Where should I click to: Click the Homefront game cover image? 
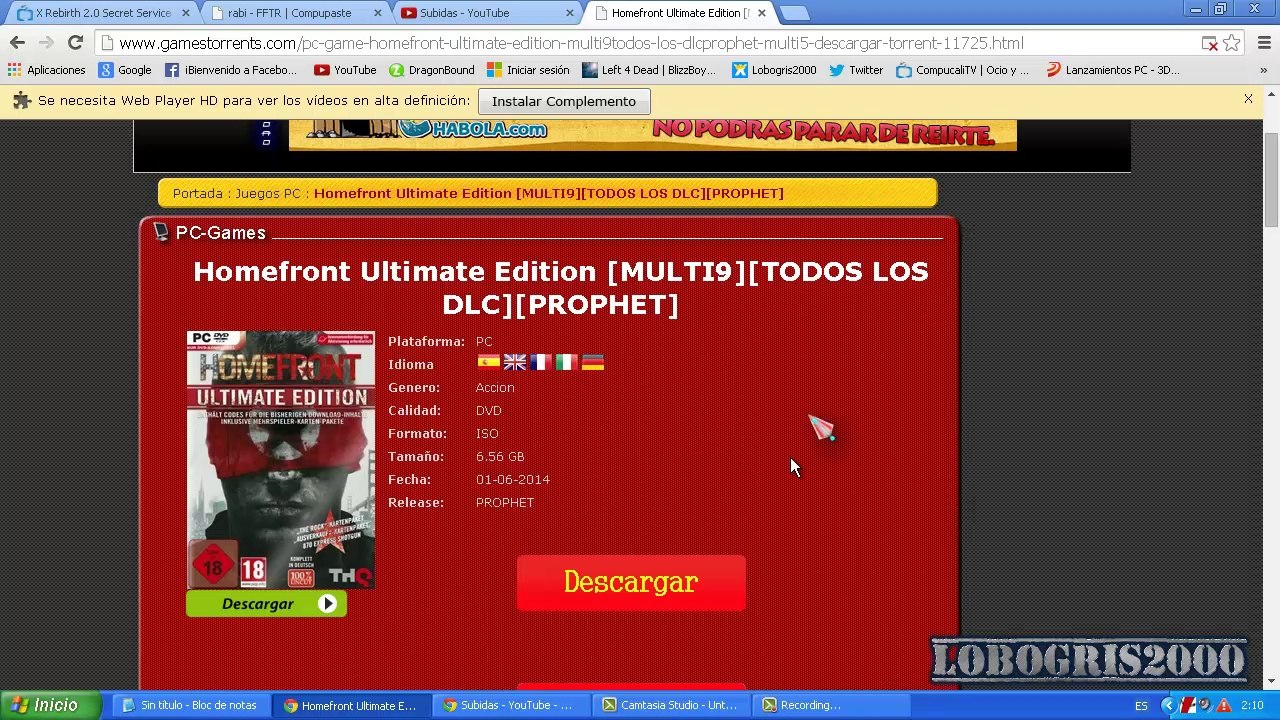[x=281, y=459]
